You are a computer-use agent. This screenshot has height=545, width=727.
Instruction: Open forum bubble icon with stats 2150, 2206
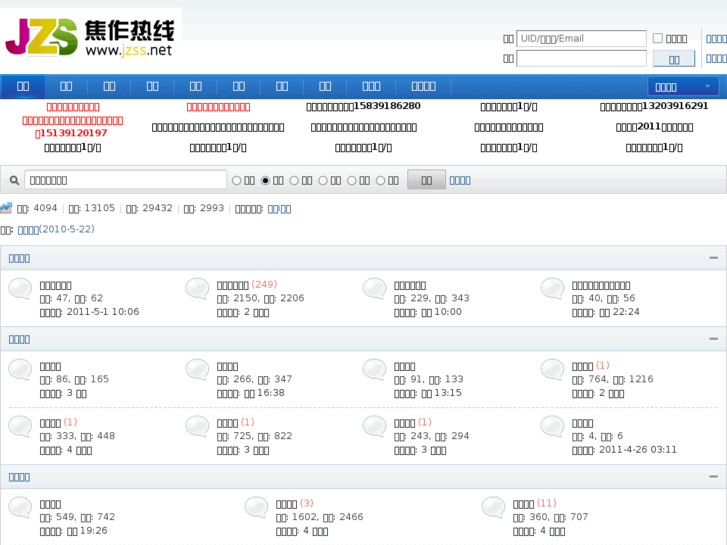pyautogui.click(x=198, y=288)
